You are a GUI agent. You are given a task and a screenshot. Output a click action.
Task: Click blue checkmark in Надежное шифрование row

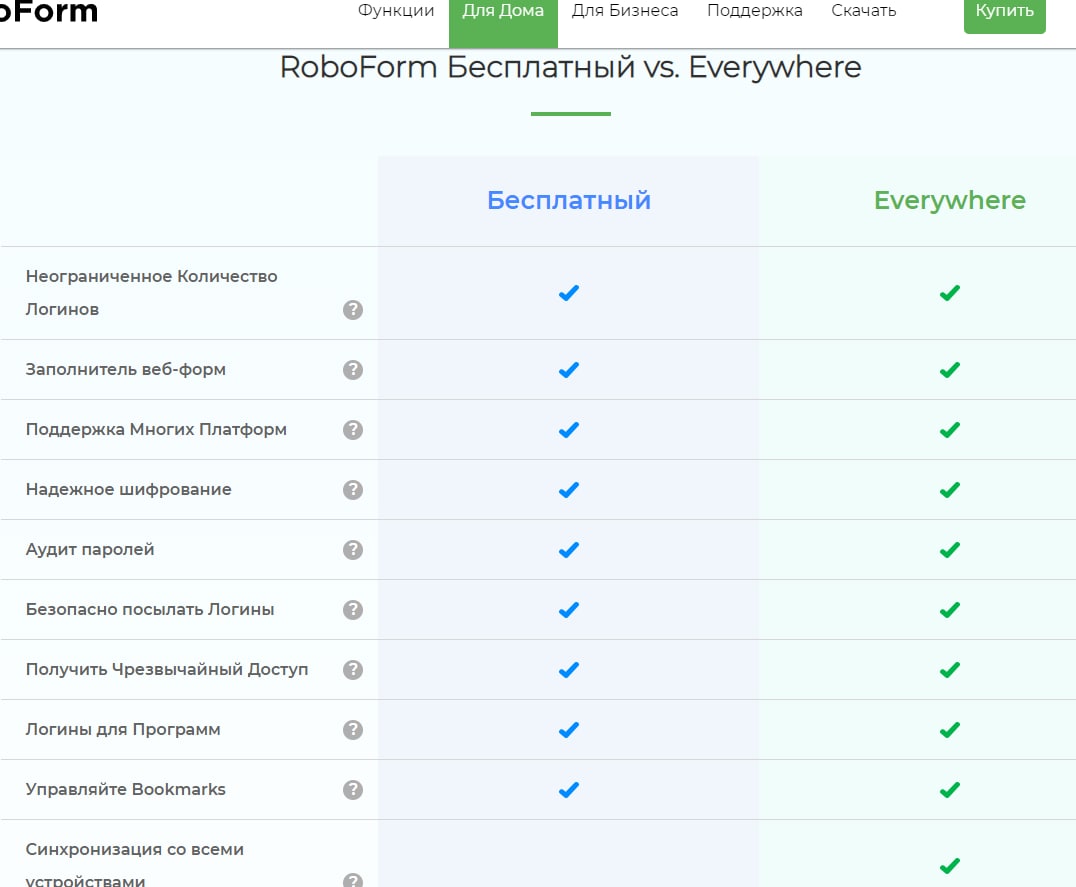click(569, 490)
